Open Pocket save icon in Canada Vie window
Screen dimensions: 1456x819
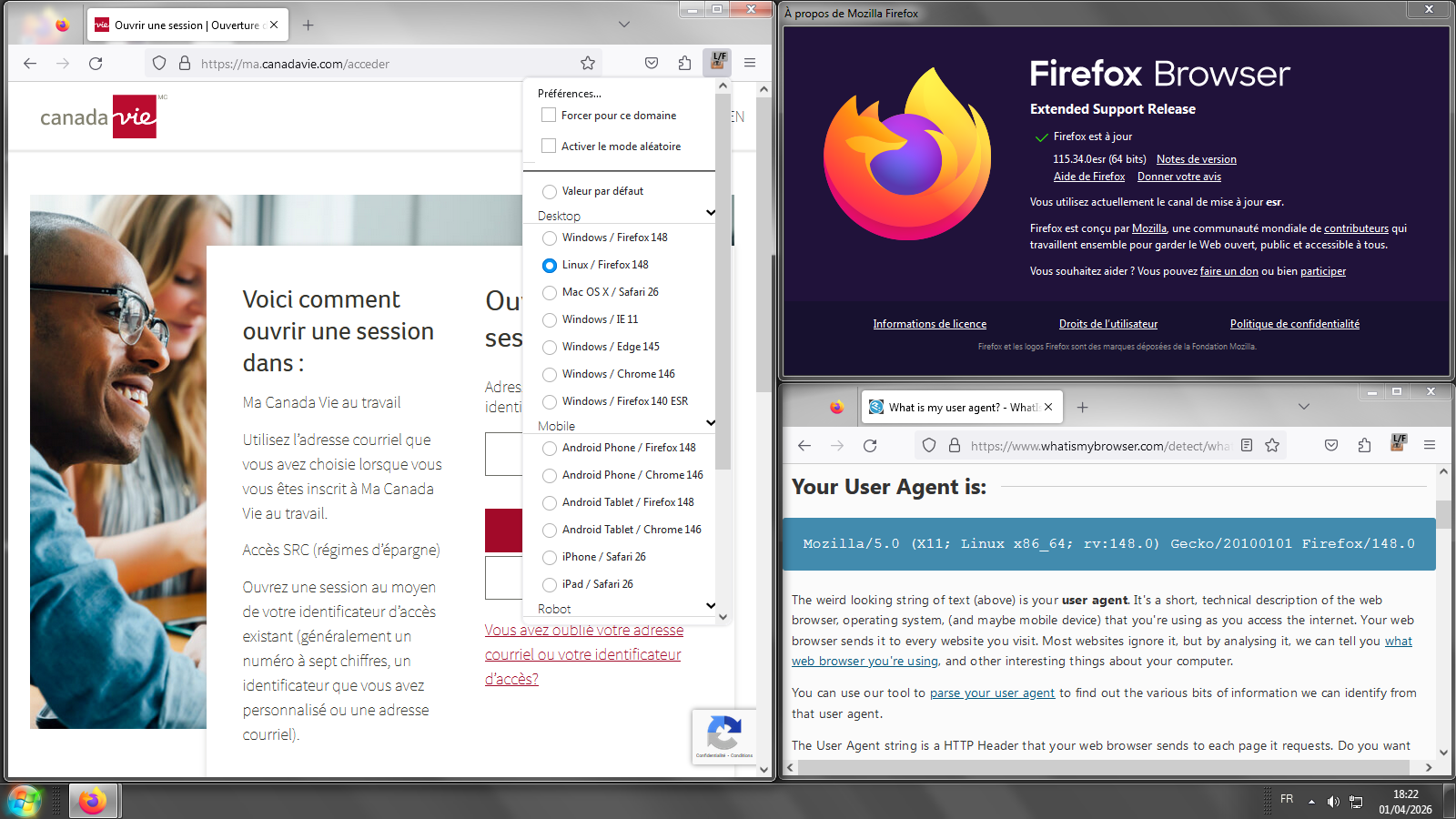click(652, 63)
